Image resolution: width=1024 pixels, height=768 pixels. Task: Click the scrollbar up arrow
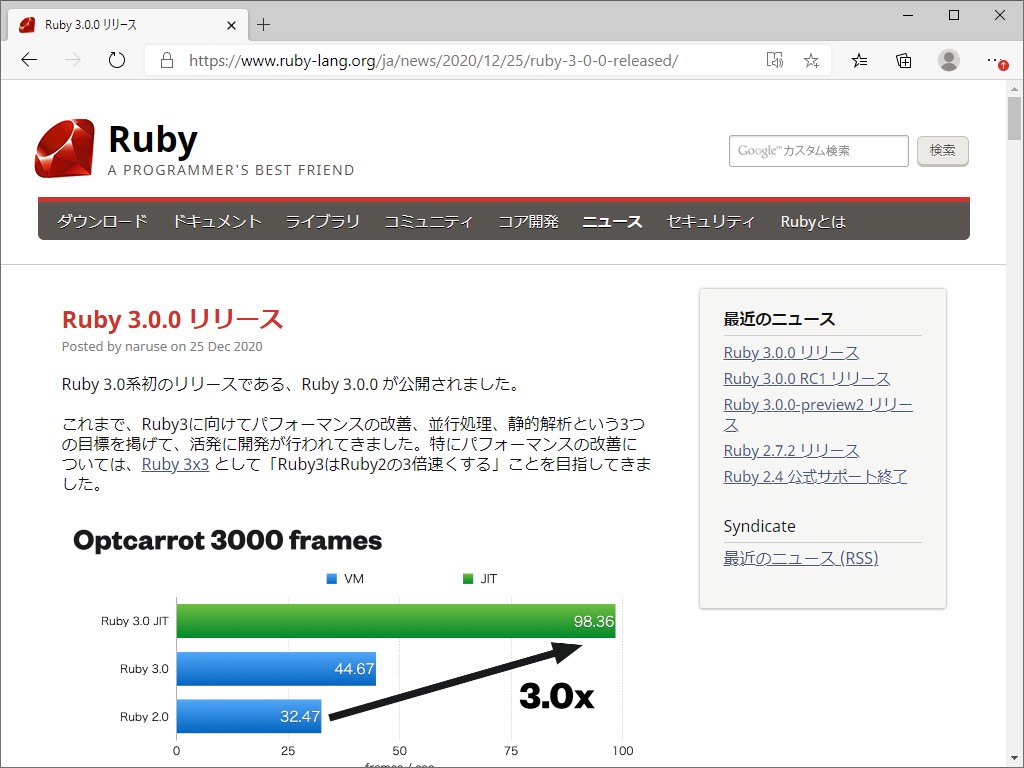(x=1014, y=89)
